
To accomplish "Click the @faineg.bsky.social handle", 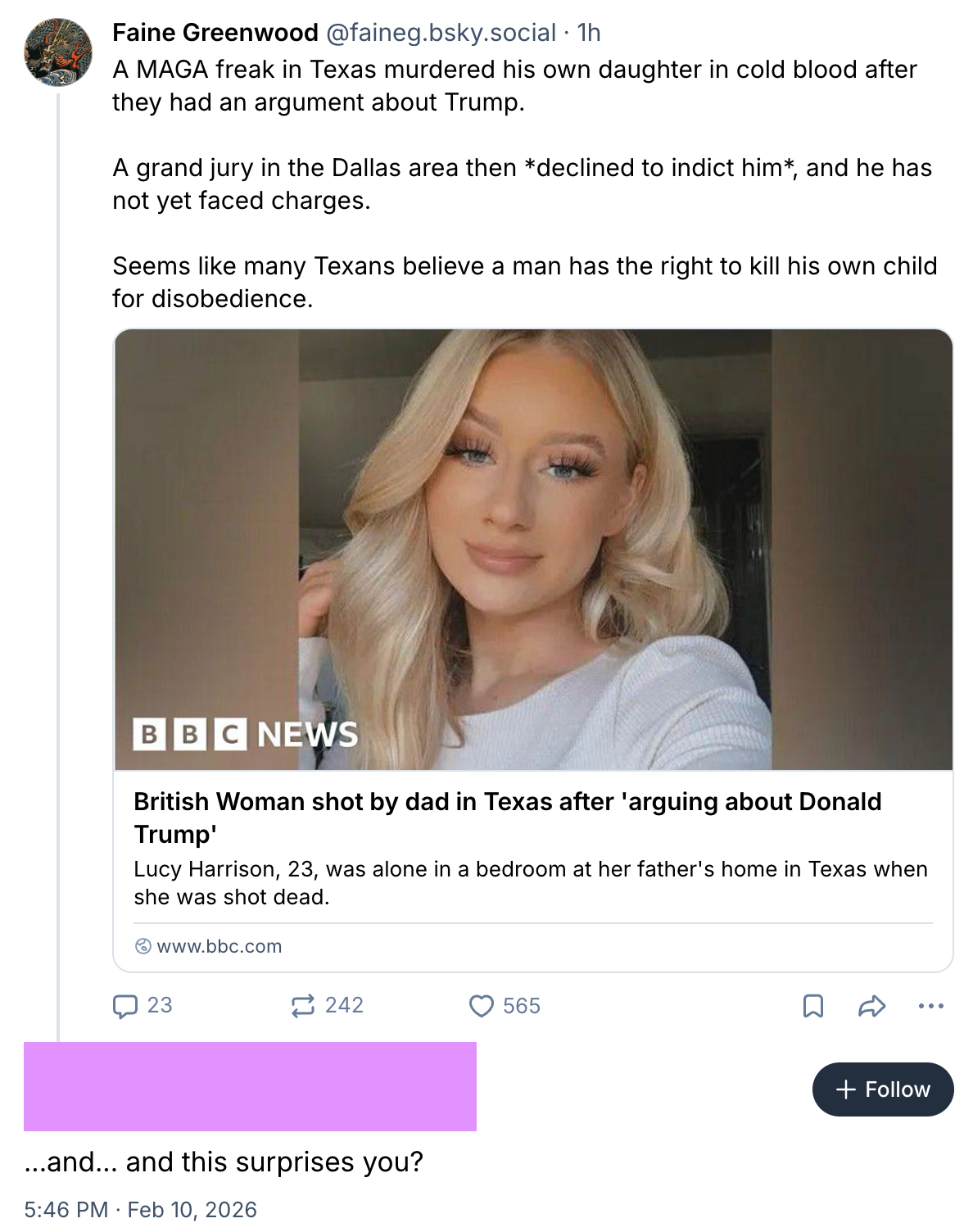I will pyautogui.click(x=441, y=33).
